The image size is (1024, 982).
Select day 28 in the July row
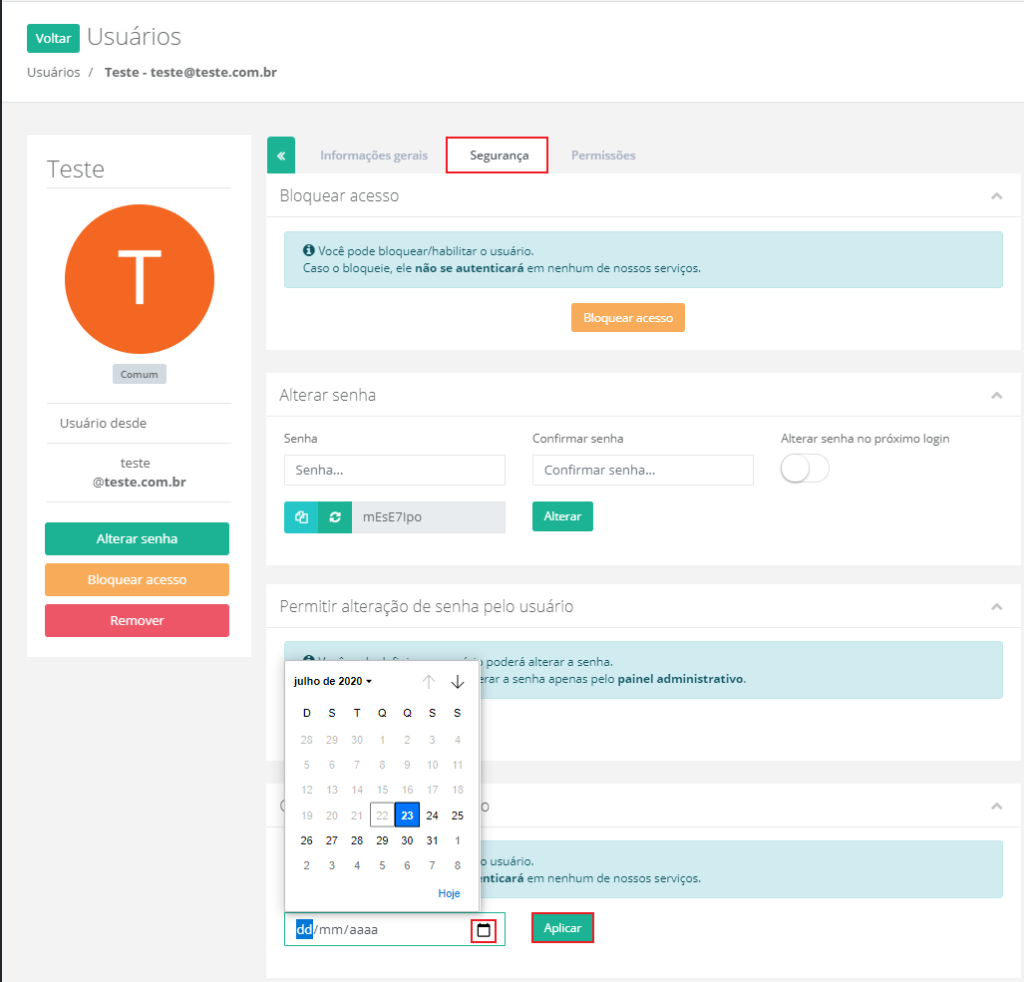(x=357, y=840)
